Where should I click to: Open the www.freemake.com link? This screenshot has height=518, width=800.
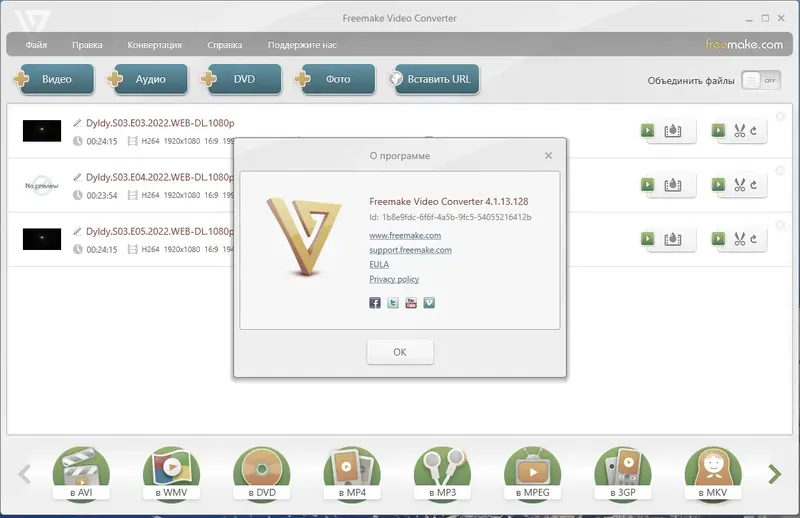coord(405,235)
